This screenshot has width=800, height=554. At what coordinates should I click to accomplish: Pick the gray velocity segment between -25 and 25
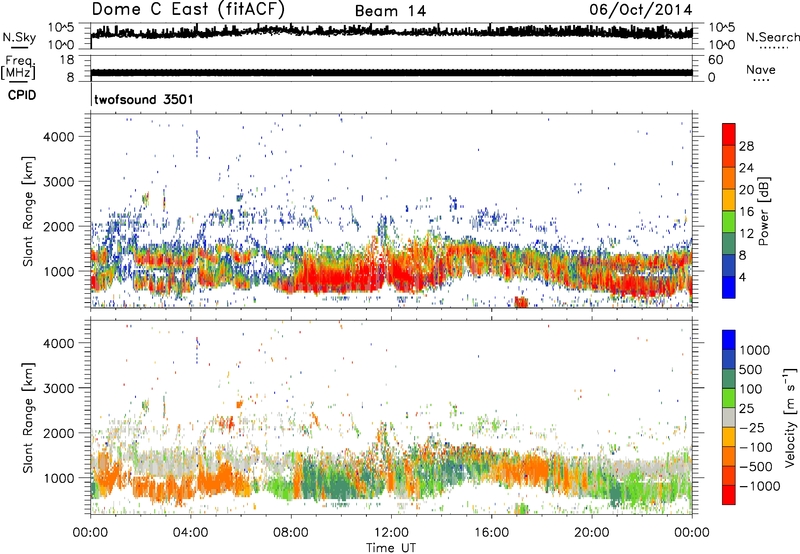coord(729,417)
